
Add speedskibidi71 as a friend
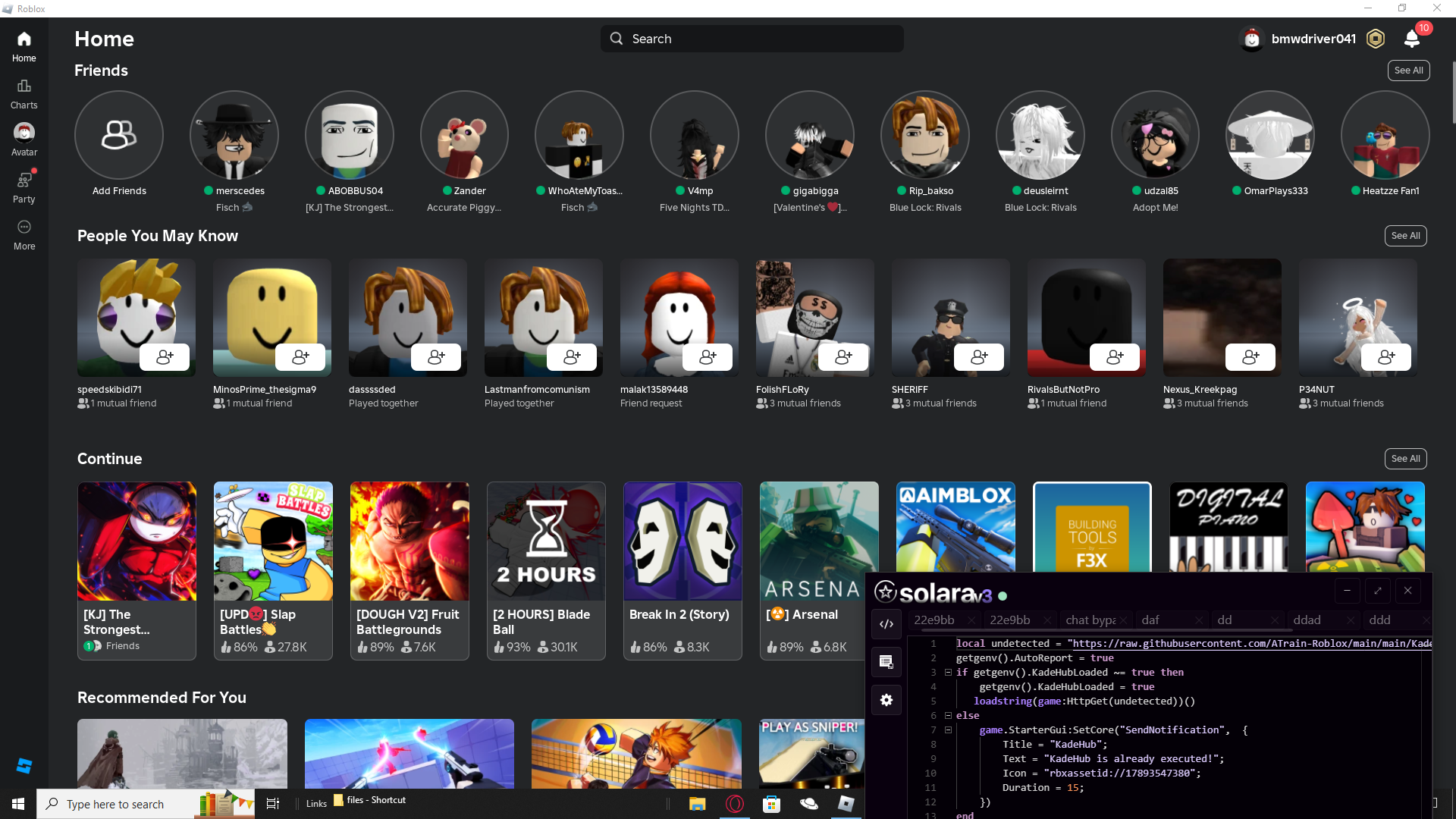165,356
